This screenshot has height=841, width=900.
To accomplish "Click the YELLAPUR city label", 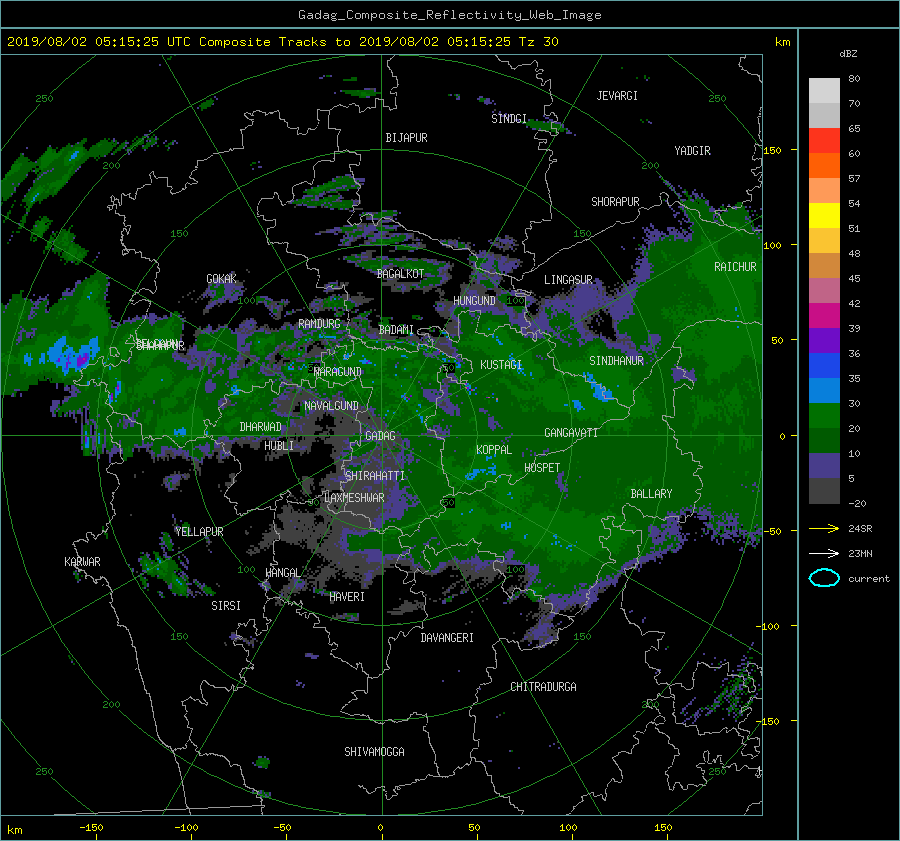I will pos(199,532).
